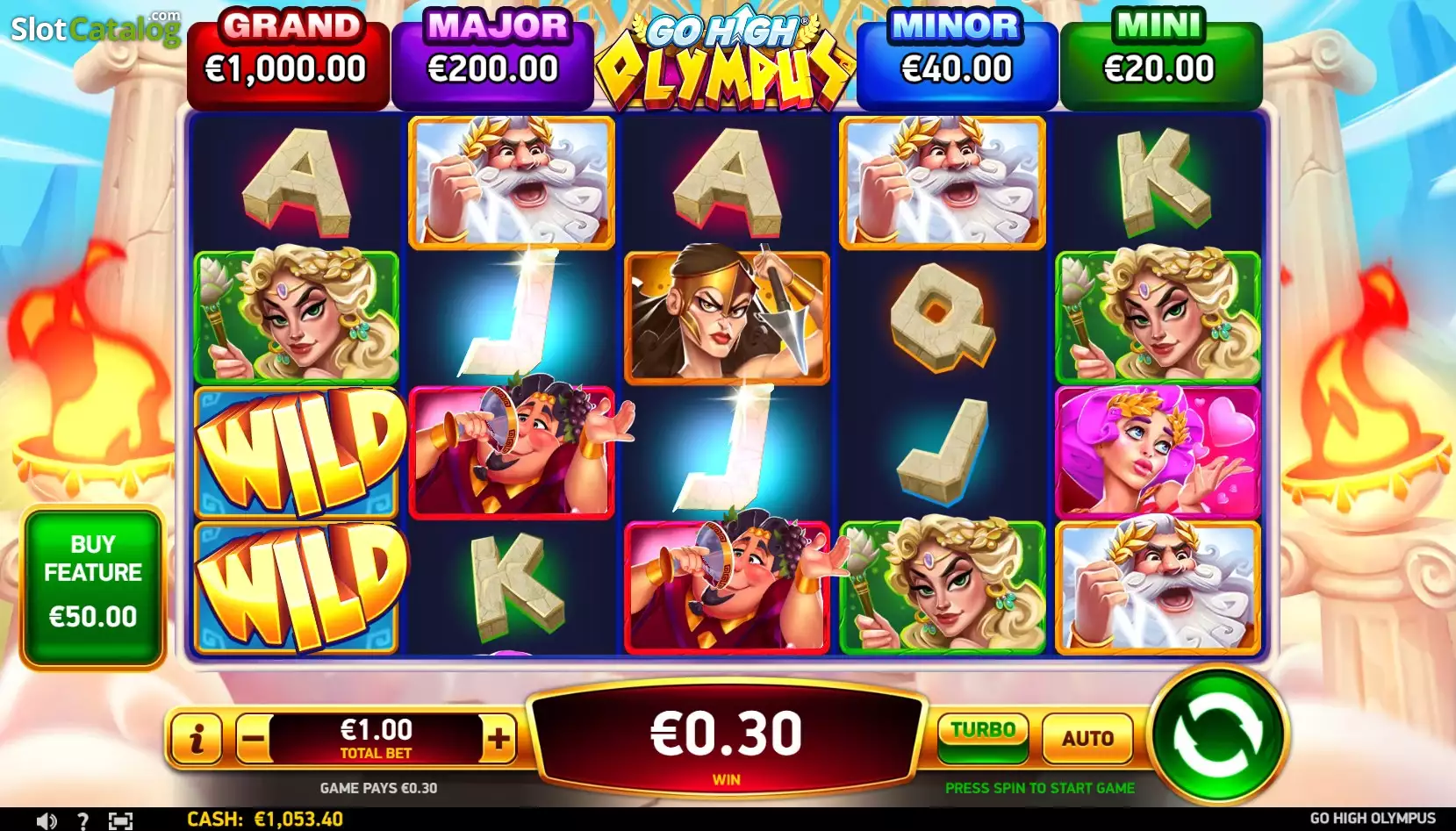The width and height of the screenshot is (1456, 831).
Task: Open help question mark icon
Action: point(82,820)
